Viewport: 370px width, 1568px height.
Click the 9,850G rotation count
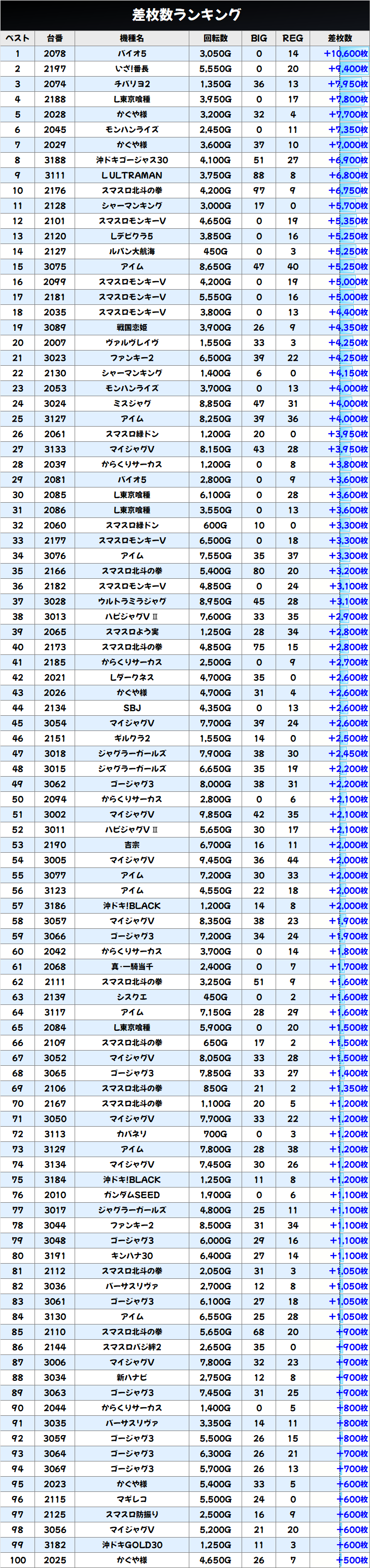215,814
